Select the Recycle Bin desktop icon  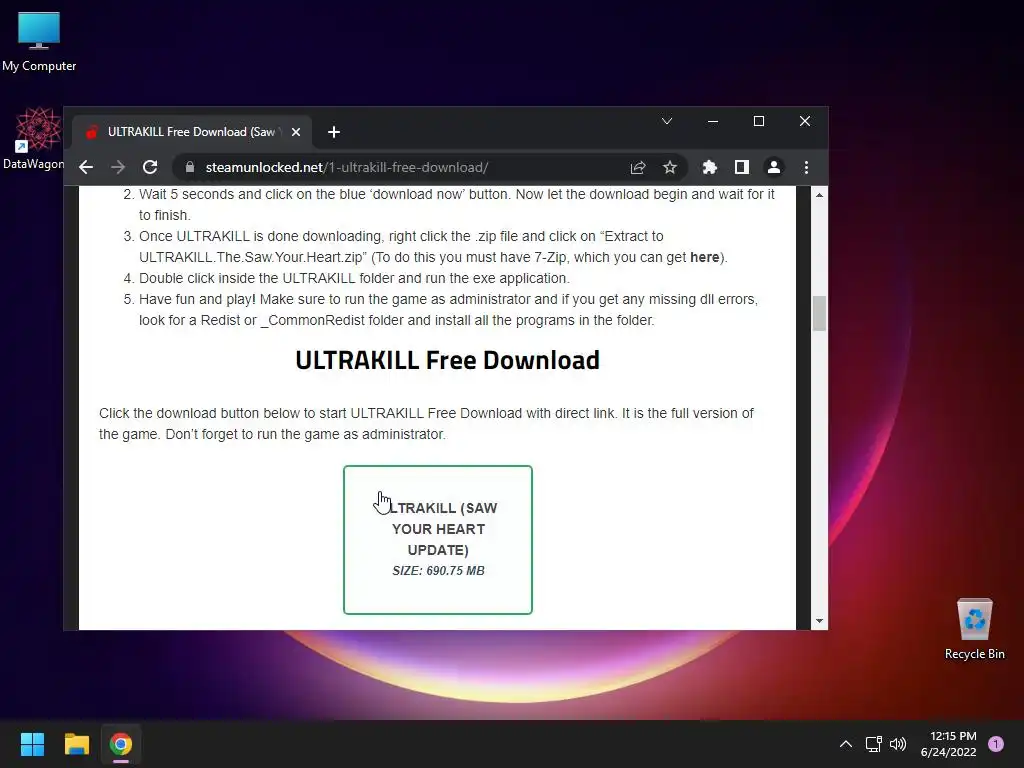pos(974,629)
